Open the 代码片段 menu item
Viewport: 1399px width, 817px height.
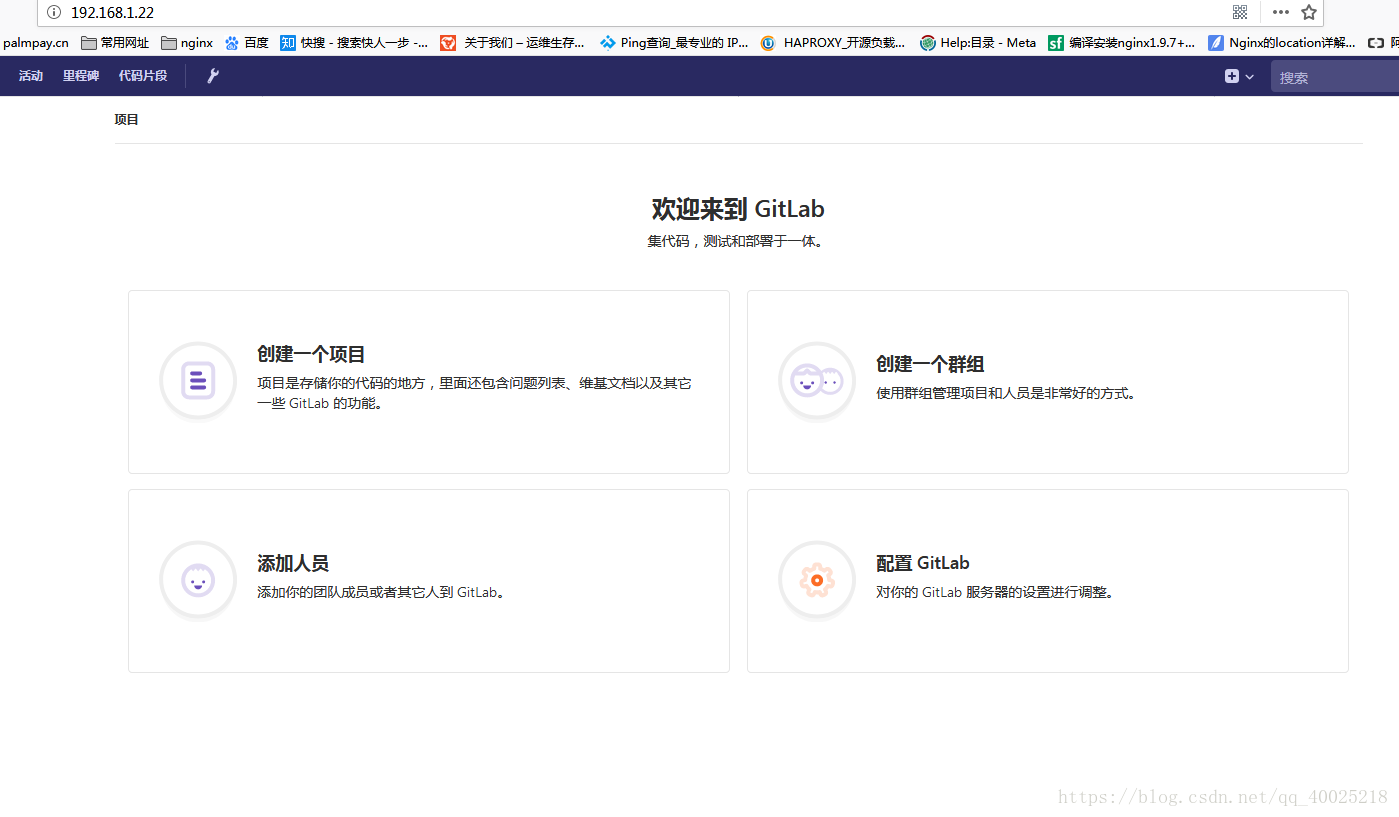(143, 76)
